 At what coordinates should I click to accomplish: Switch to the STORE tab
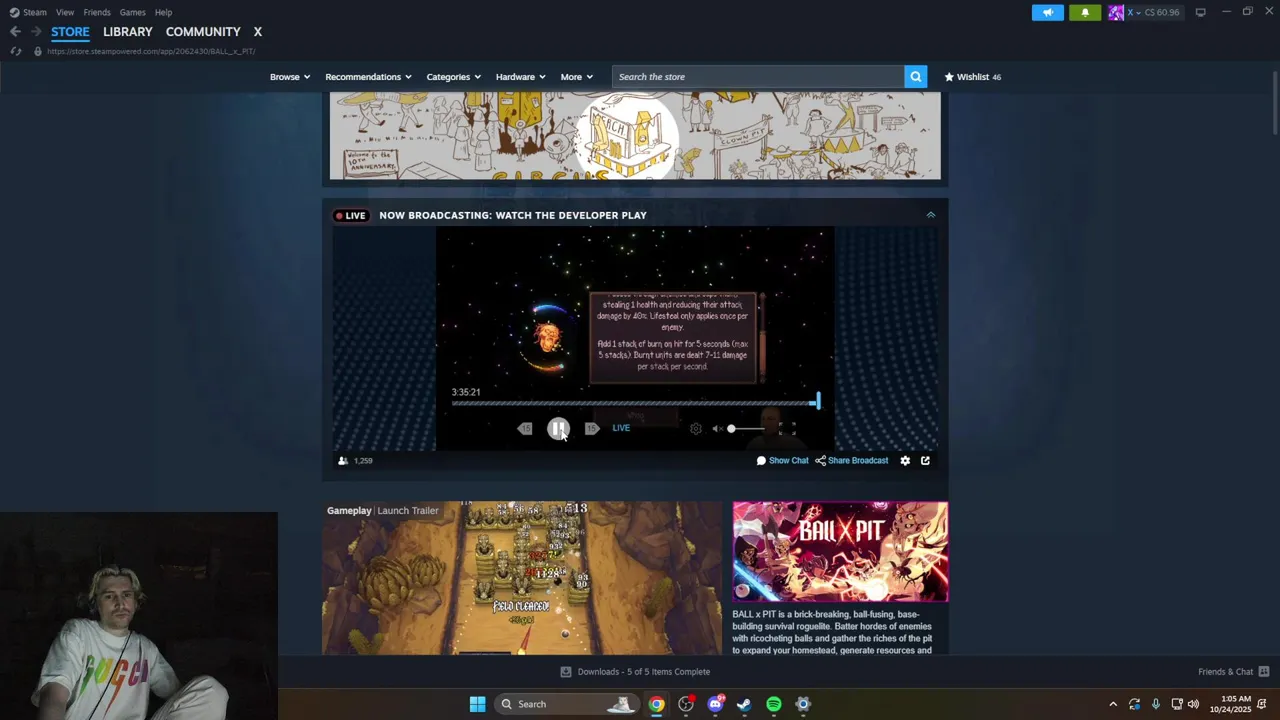(70, 32)
